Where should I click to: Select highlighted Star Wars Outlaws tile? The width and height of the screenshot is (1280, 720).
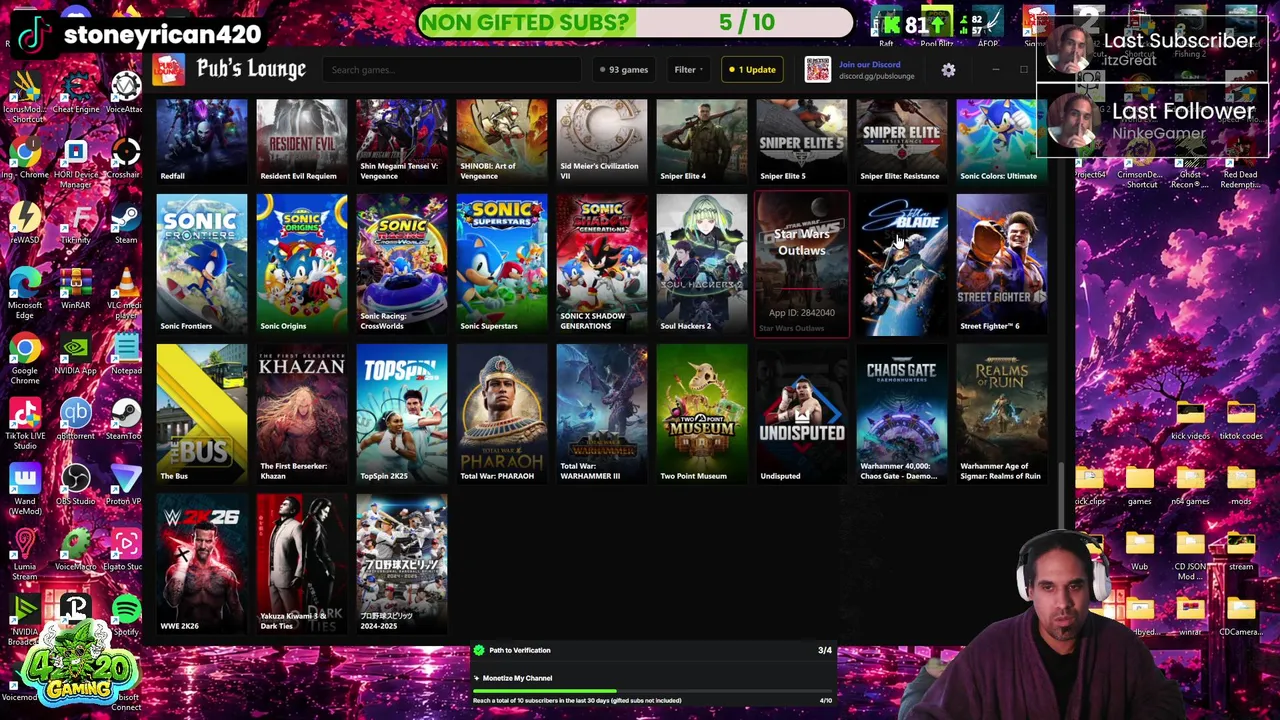click(801, 264)
